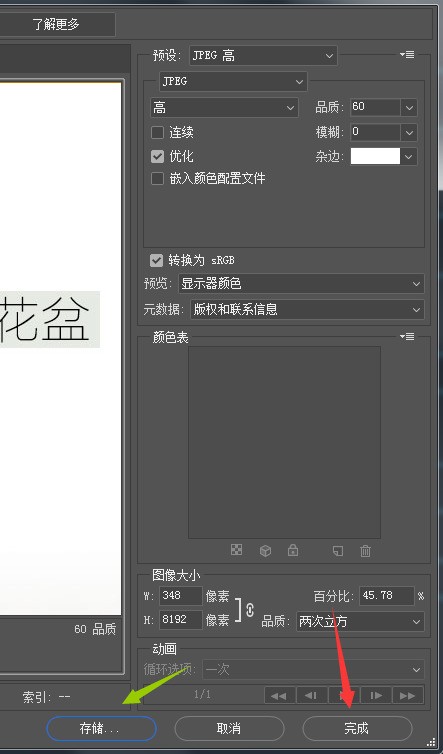Click the trash icon to delete color
443x754 pixels.
coord(366,551)
